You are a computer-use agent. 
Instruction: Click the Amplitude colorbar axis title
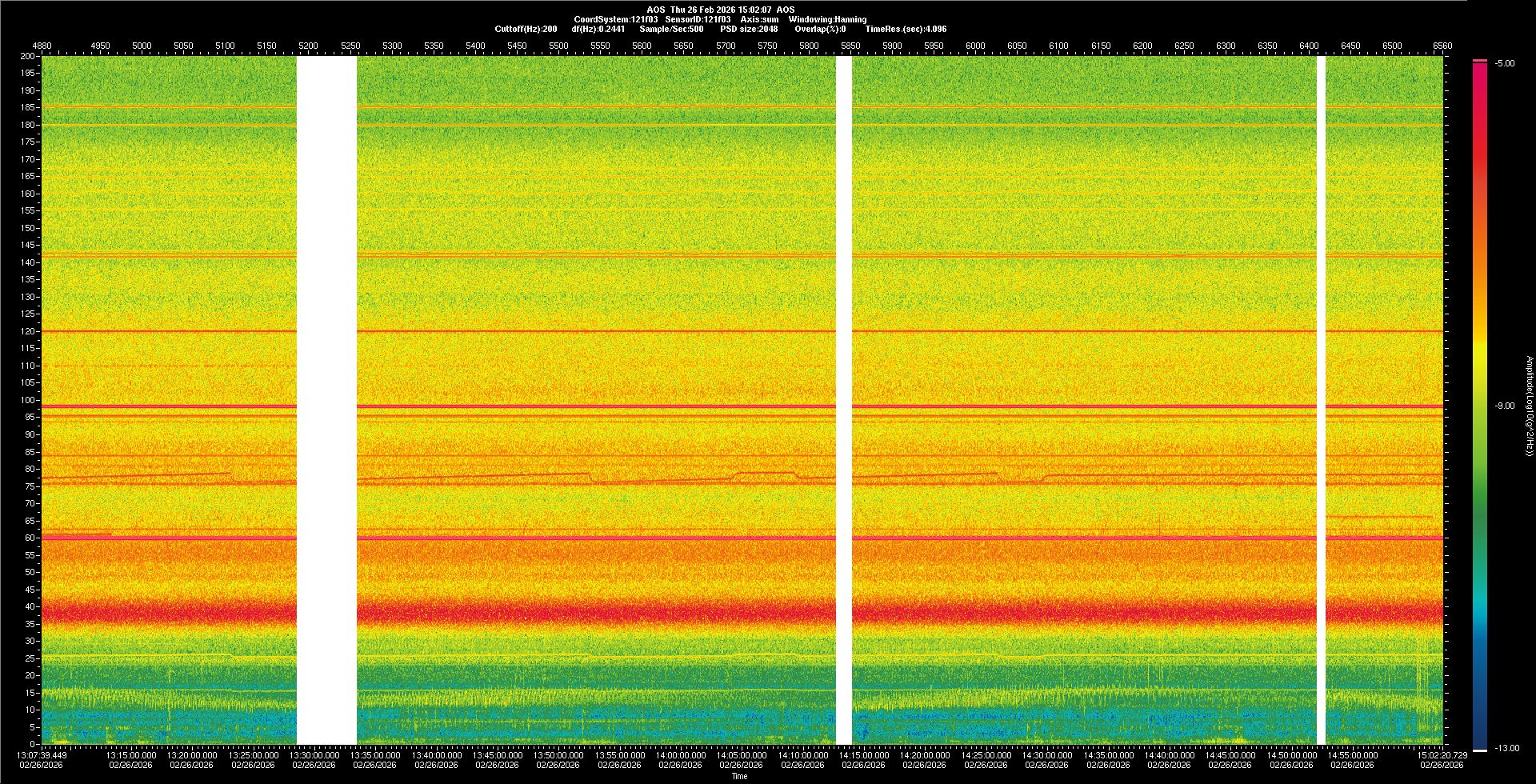(x=1529, y=406)
